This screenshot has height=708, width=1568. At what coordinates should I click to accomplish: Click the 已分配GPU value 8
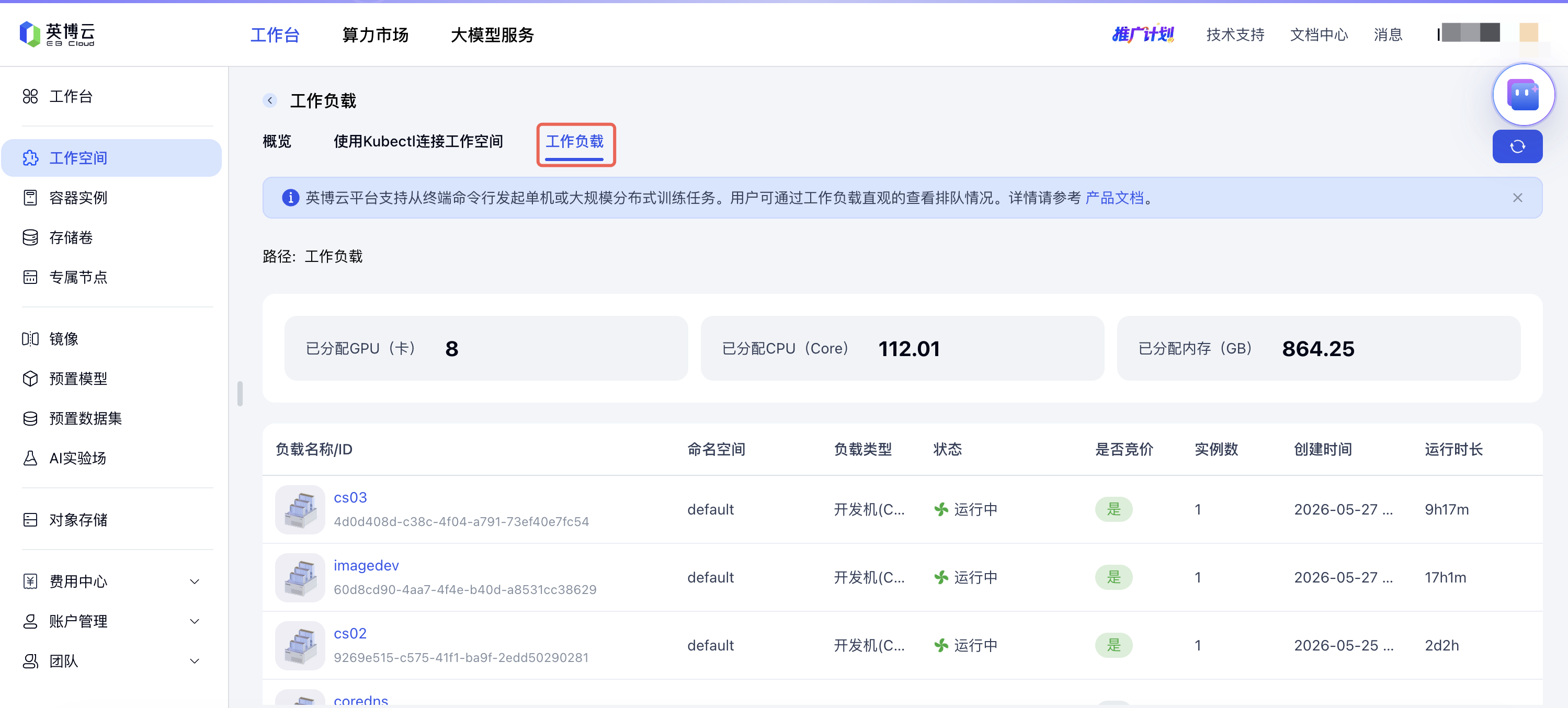click(451, 349)
